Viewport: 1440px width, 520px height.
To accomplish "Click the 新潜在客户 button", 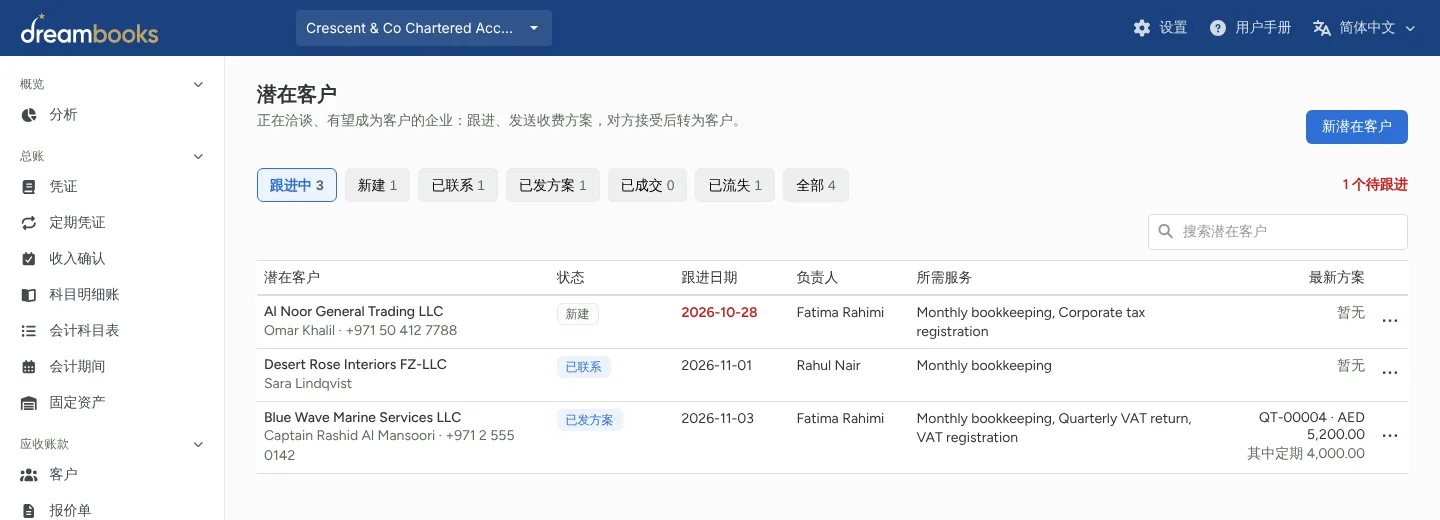I will [x=1357, y=127].
